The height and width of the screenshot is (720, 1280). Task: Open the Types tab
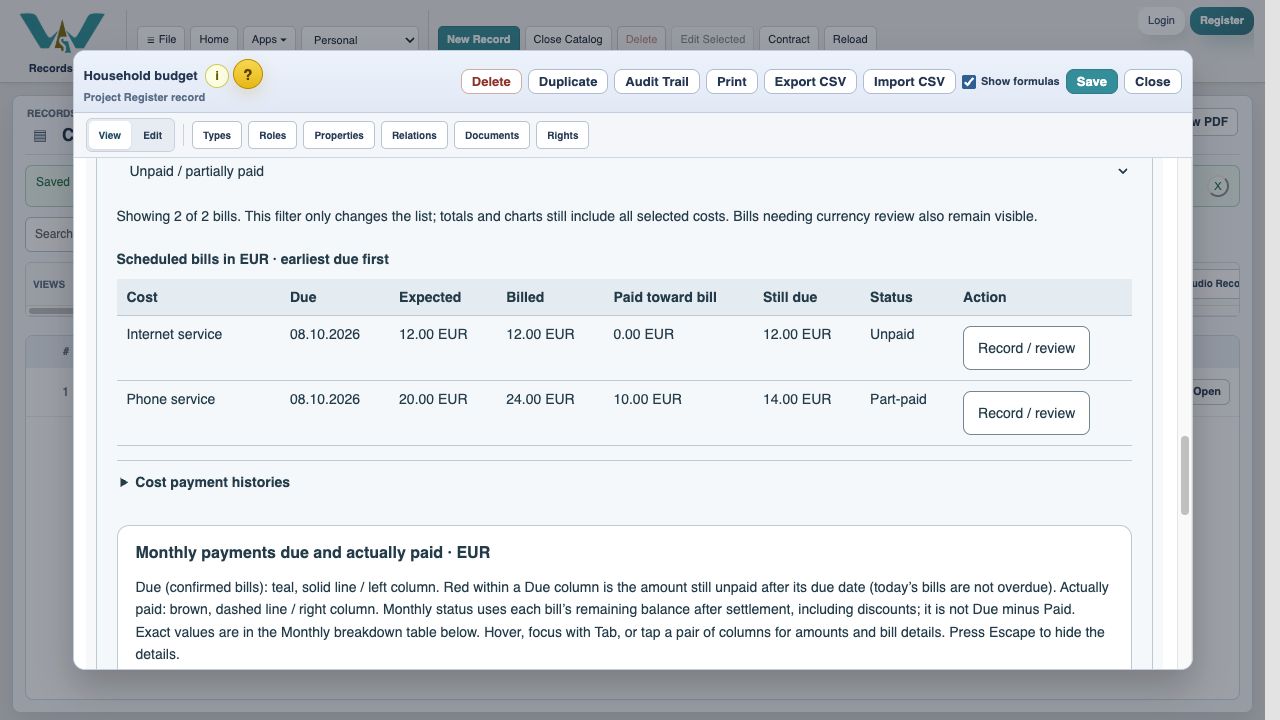(217, 135)
